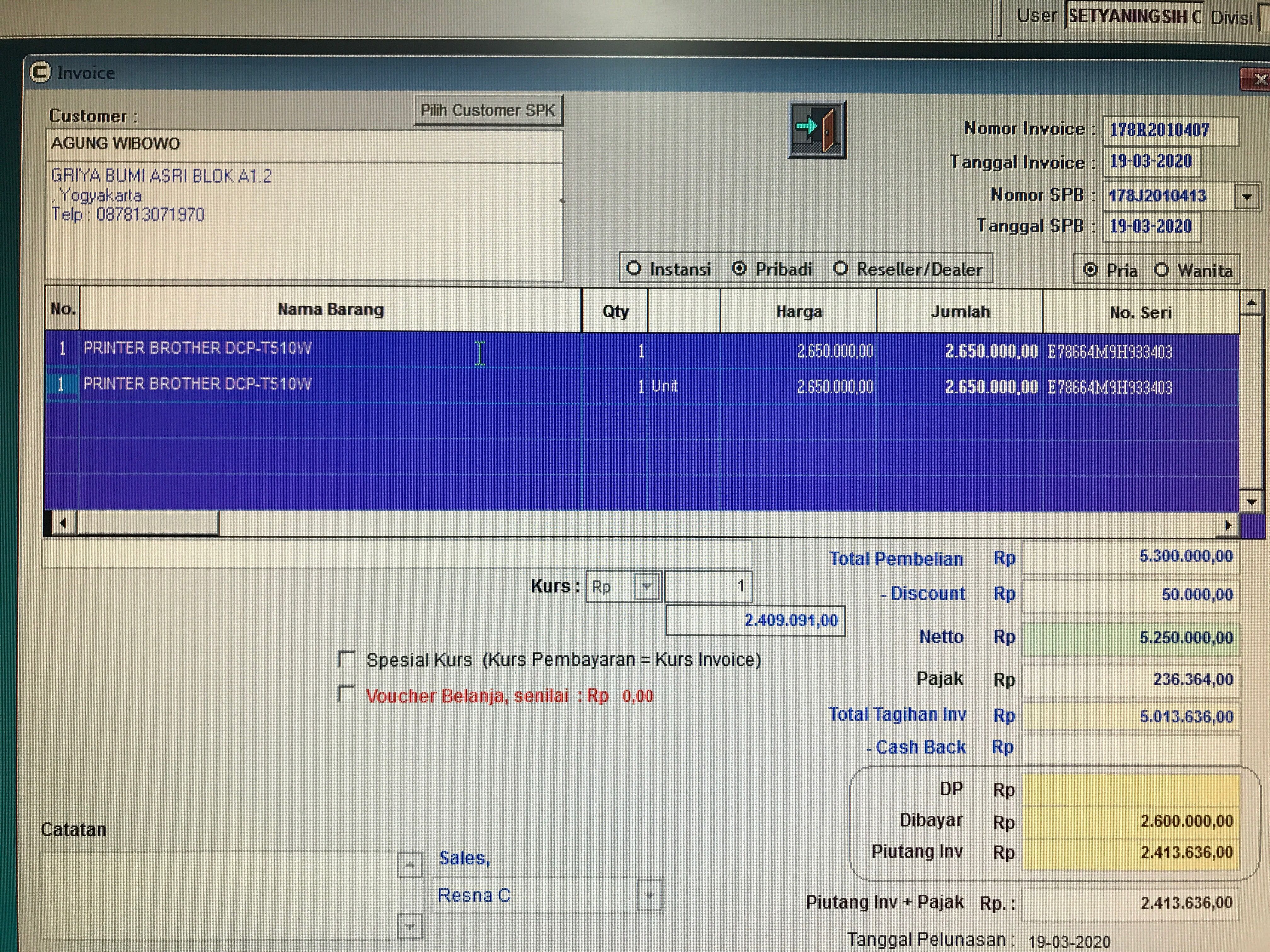Select the Instansi radio option

(x=634, y=269)
